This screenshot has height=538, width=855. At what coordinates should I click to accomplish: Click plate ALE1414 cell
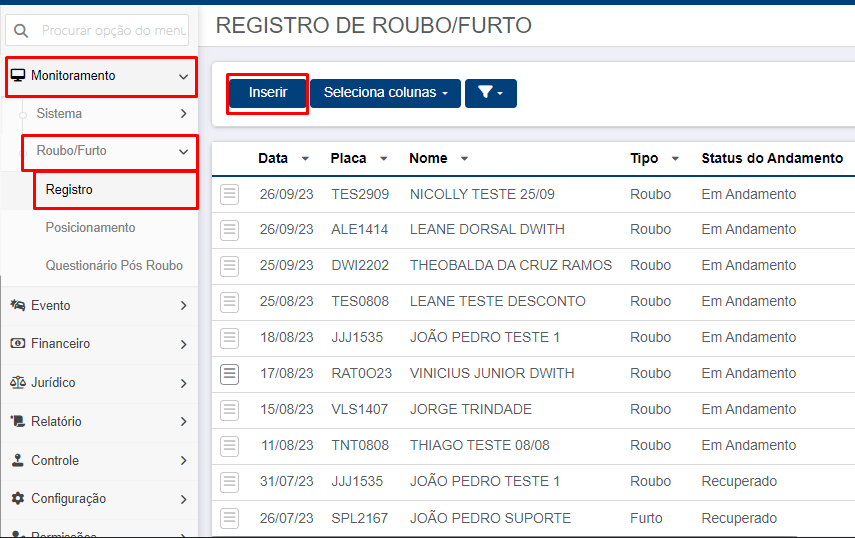point(359,229)
